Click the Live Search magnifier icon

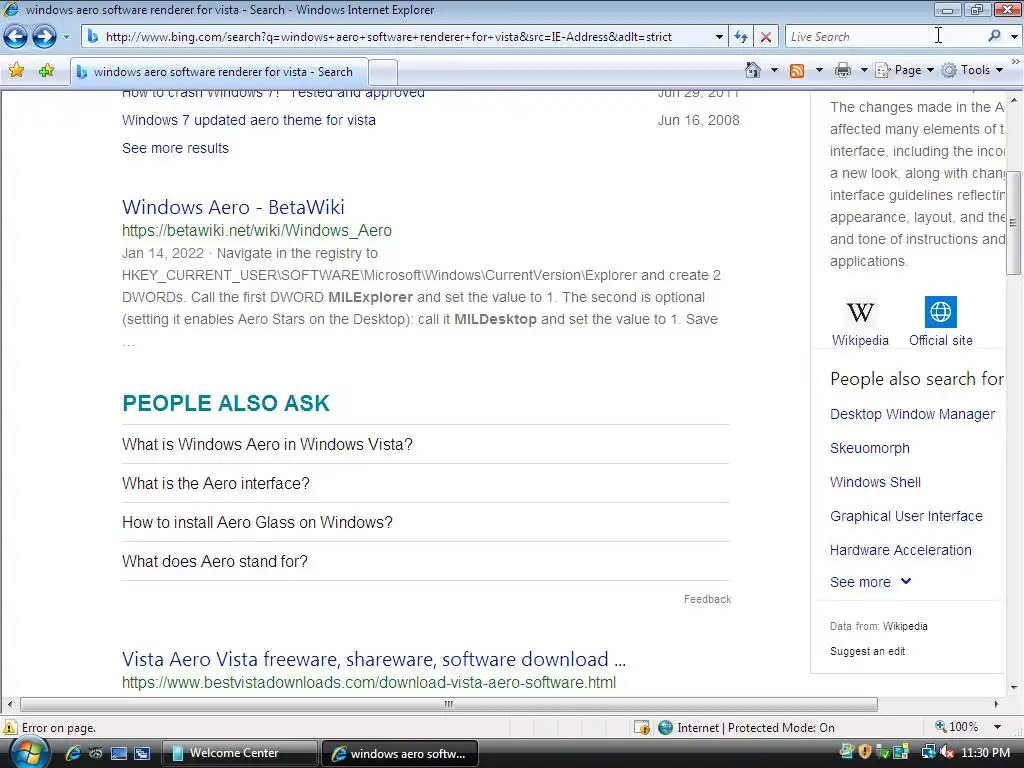pyautogui.click(x=994, y=36)
